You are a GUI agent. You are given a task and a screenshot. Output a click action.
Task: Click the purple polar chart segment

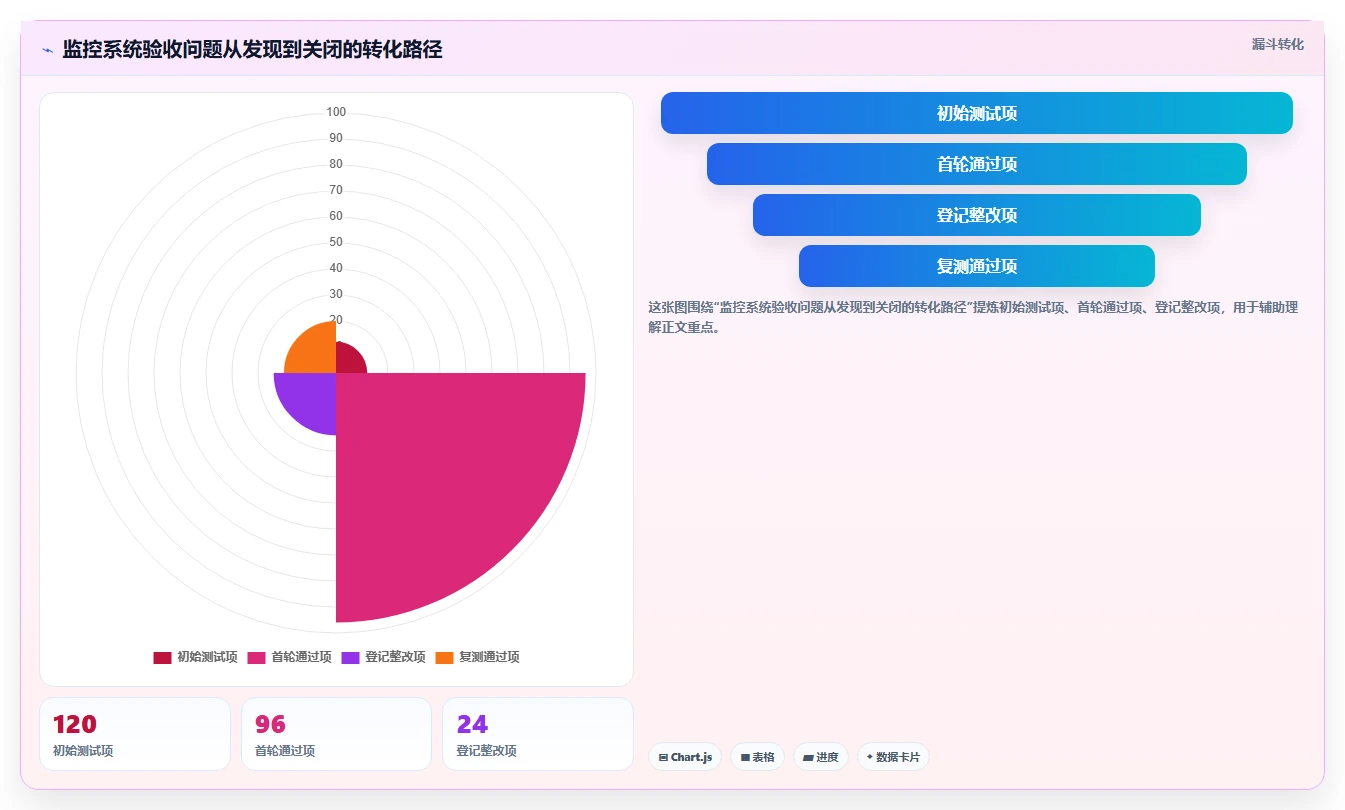pos(307,401)
